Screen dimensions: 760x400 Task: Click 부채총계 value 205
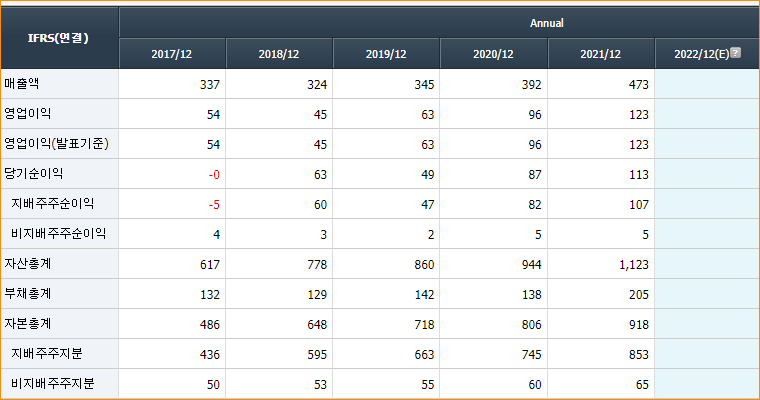pyautogui.click(x=639, y=295)
